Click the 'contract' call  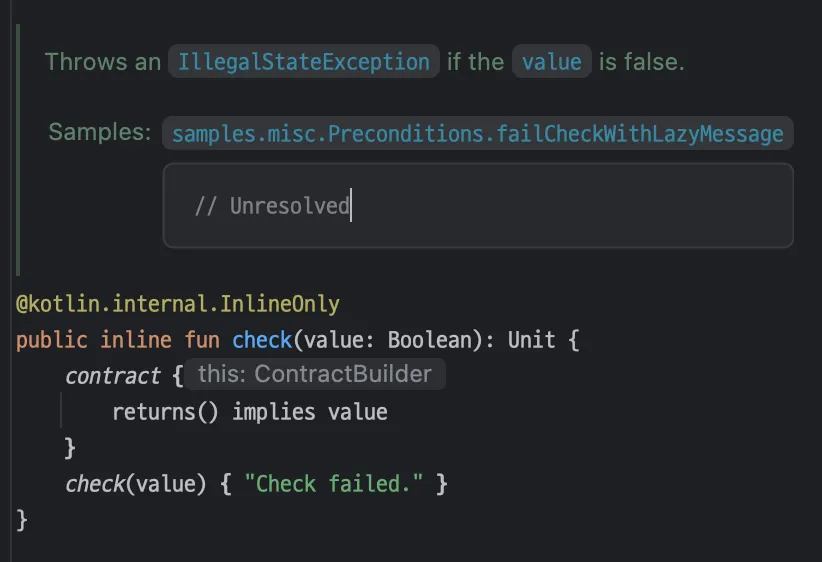113,376
